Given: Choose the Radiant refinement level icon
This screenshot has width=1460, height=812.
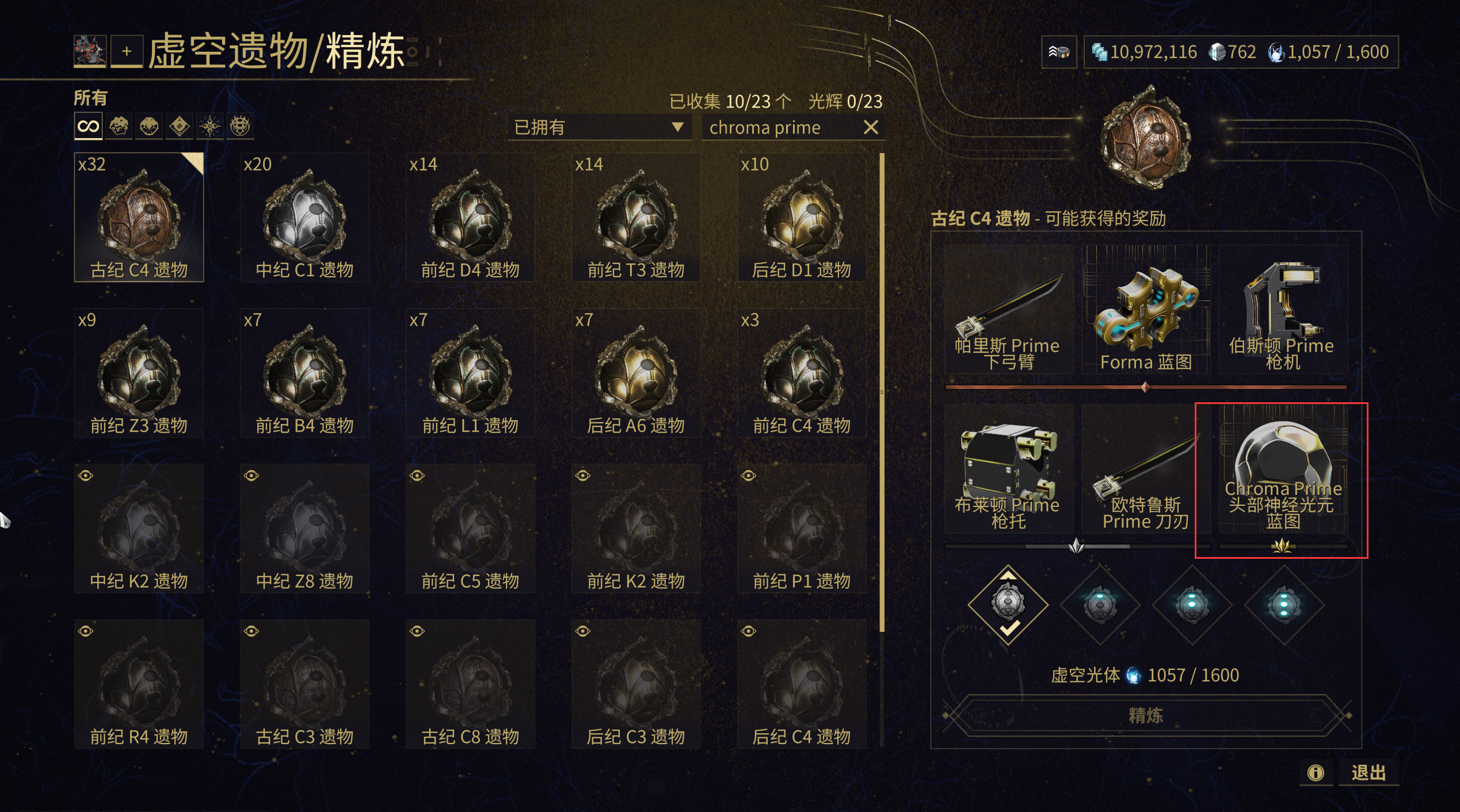Looking at the screenshot, I should [x=1284, y=605].
